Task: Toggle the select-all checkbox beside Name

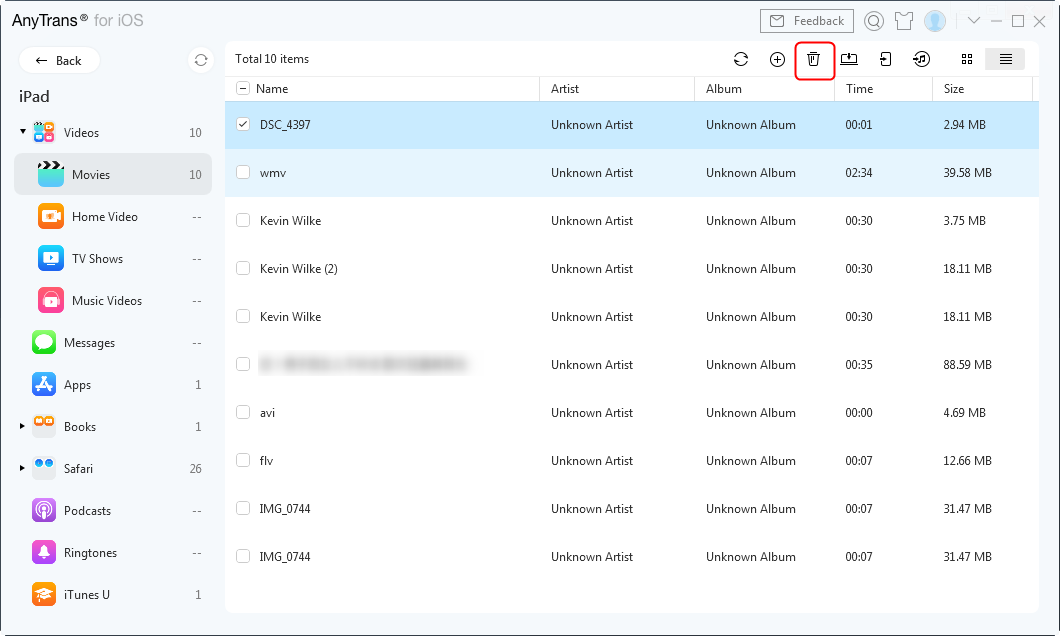Action: [243, 89]
